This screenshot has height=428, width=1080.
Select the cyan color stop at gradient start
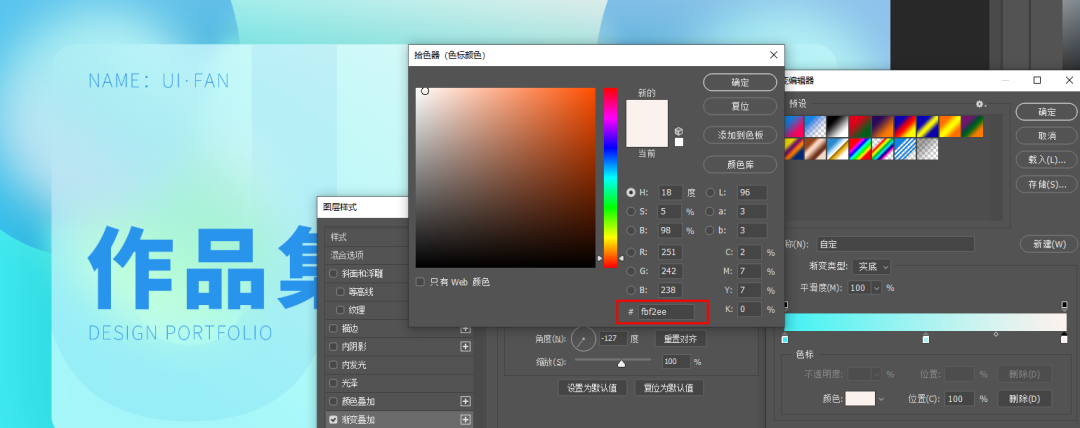(785, 339)
